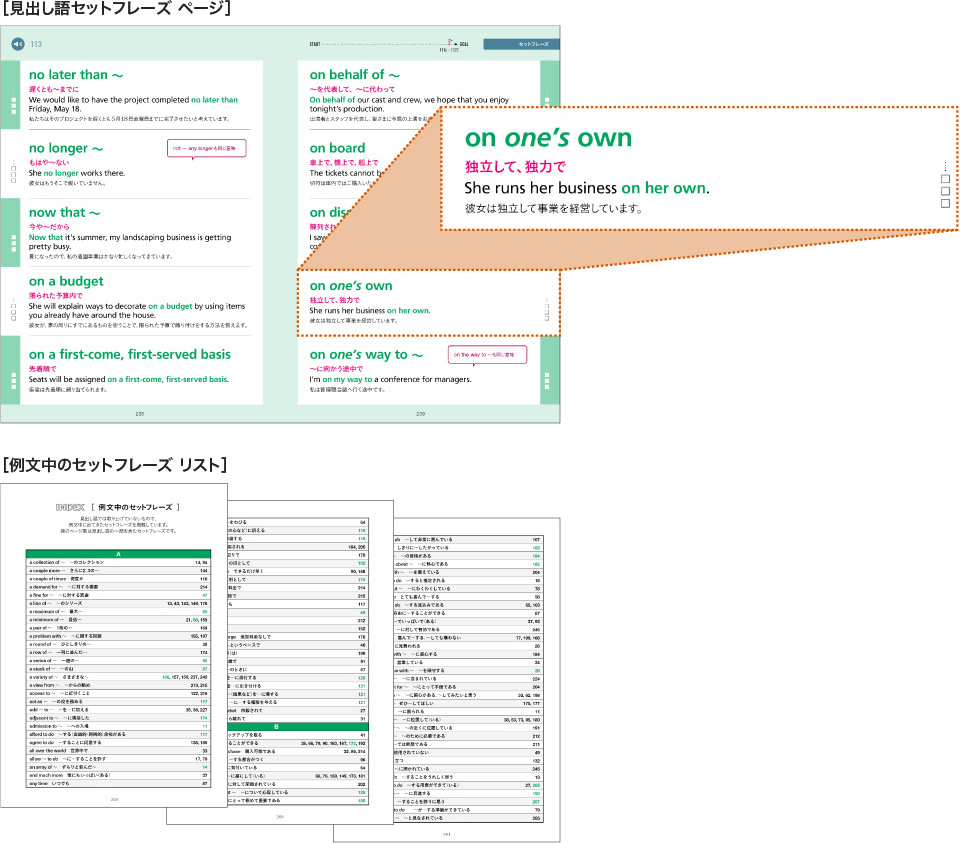The width and height of the screenshot is (960, 843).
Task: Tick the top checkbox in the enlarged callout
Action: (x=945, y=179)
